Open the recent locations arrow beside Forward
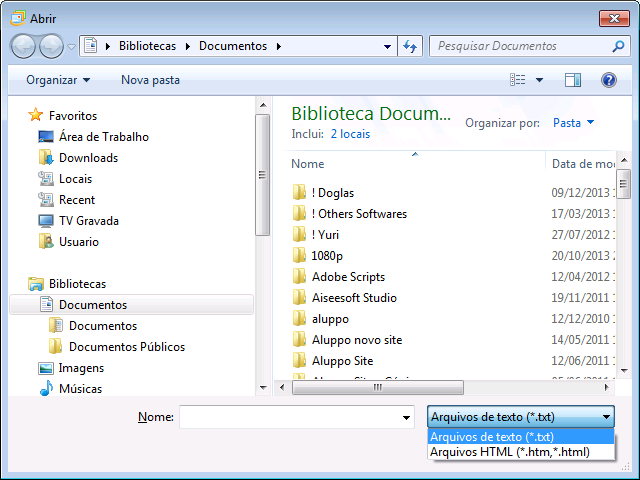Viewport: 640px width, 480px height. click(x=71, y=47)
